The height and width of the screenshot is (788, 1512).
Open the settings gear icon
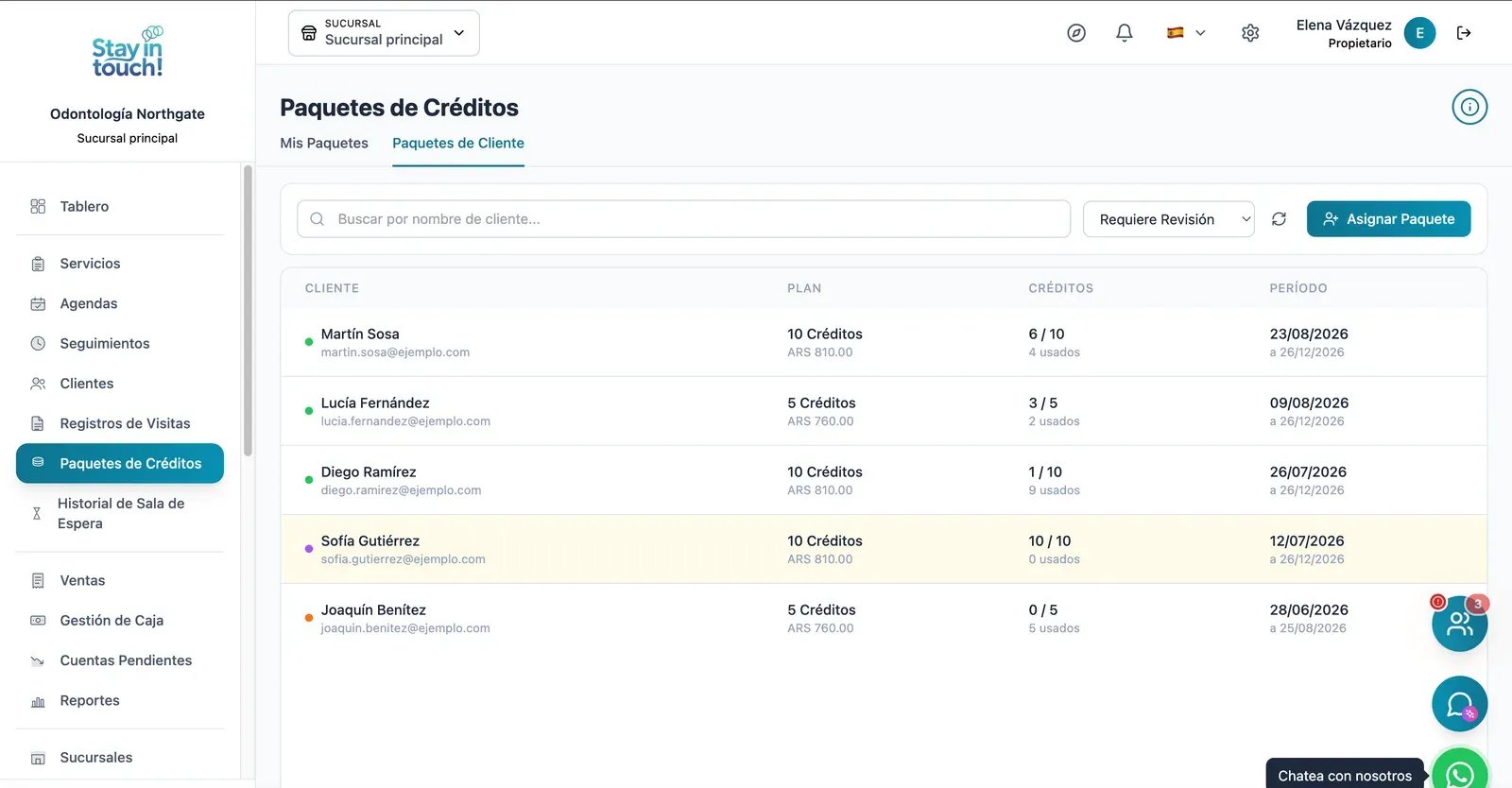[x=1250, y=33]
